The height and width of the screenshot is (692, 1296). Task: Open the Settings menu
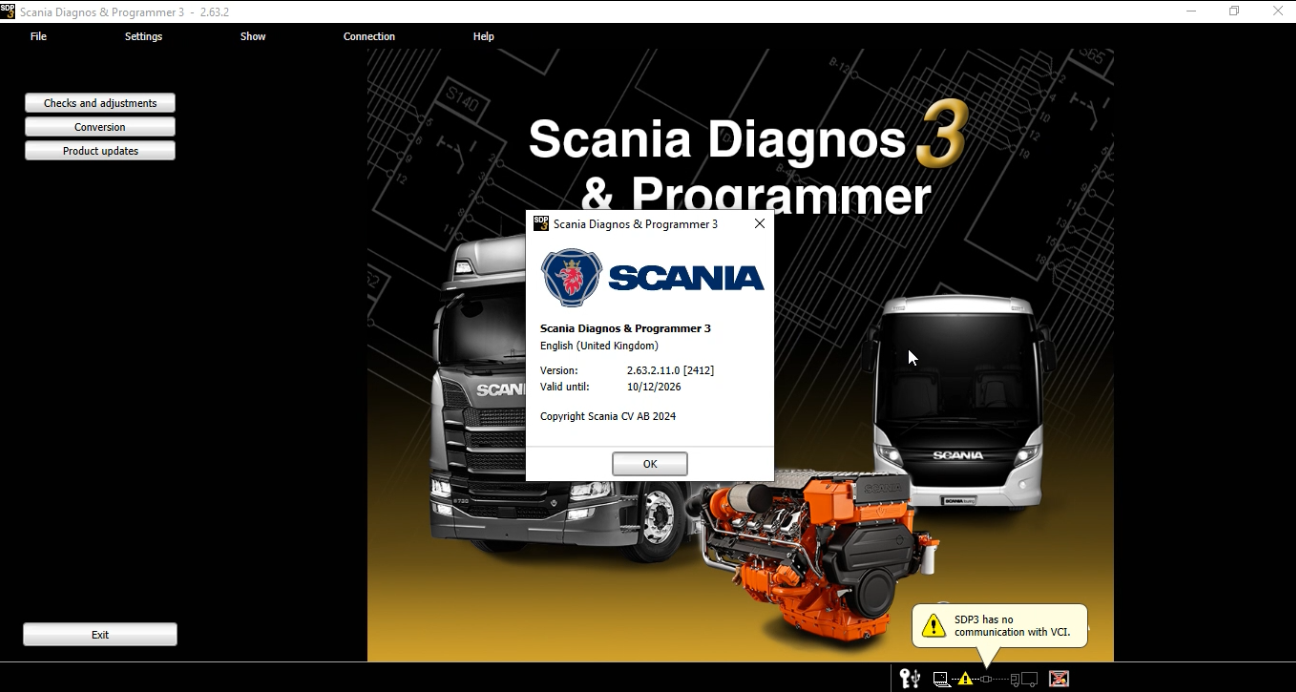(x=143, y=36)
